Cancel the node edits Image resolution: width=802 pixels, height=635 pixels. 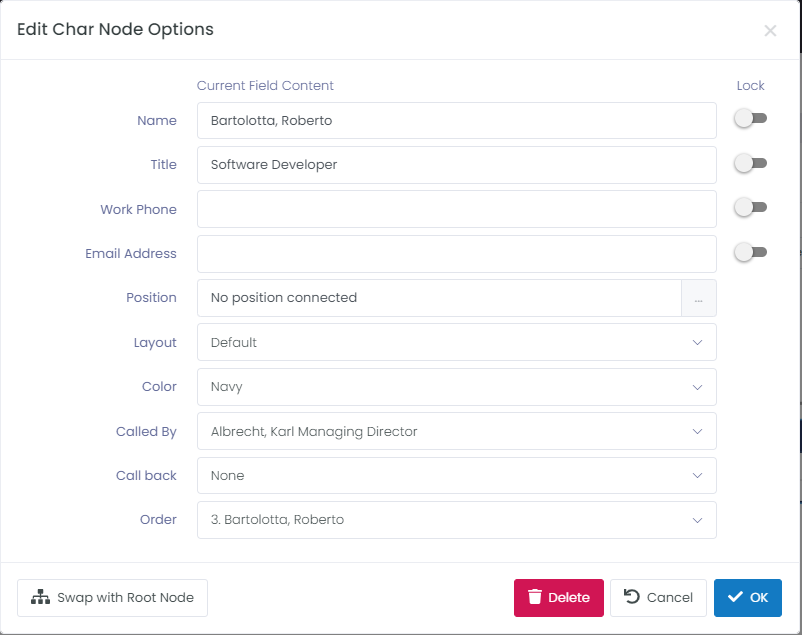point(658,598)
